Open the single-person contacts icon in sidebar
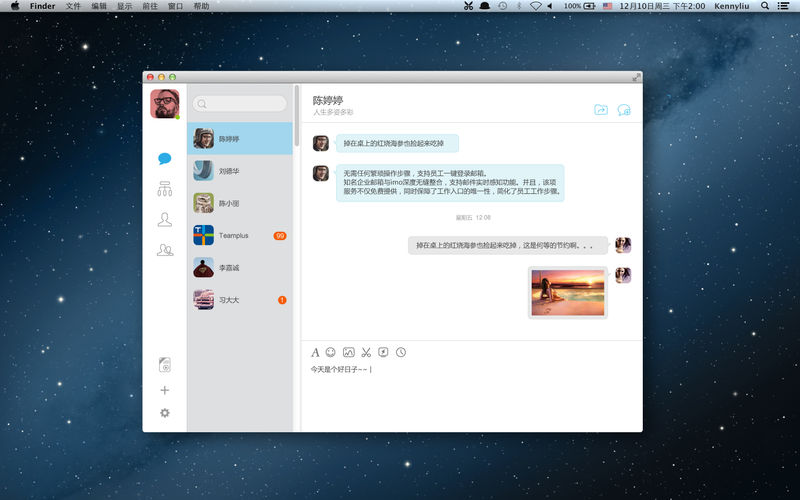The width and height of the screenshot is (800, 500). [x=164, y=220]
